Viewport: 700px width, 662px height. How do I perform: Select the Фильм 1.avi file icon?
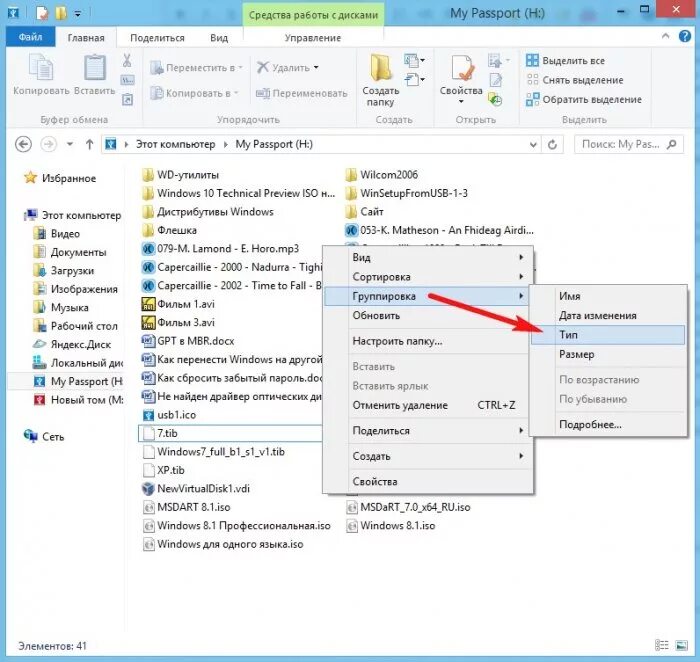click(148, 304)
